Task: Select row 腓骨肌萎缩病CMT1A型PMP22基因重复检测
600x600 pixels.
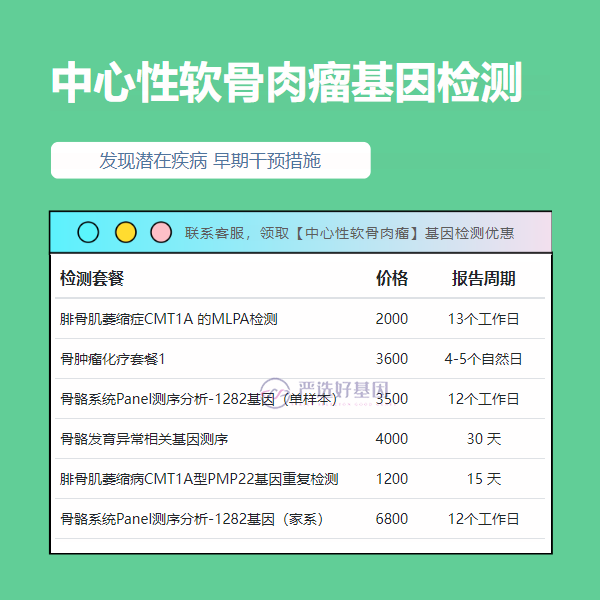Action: pyautogui.click(x=300, y=479)
